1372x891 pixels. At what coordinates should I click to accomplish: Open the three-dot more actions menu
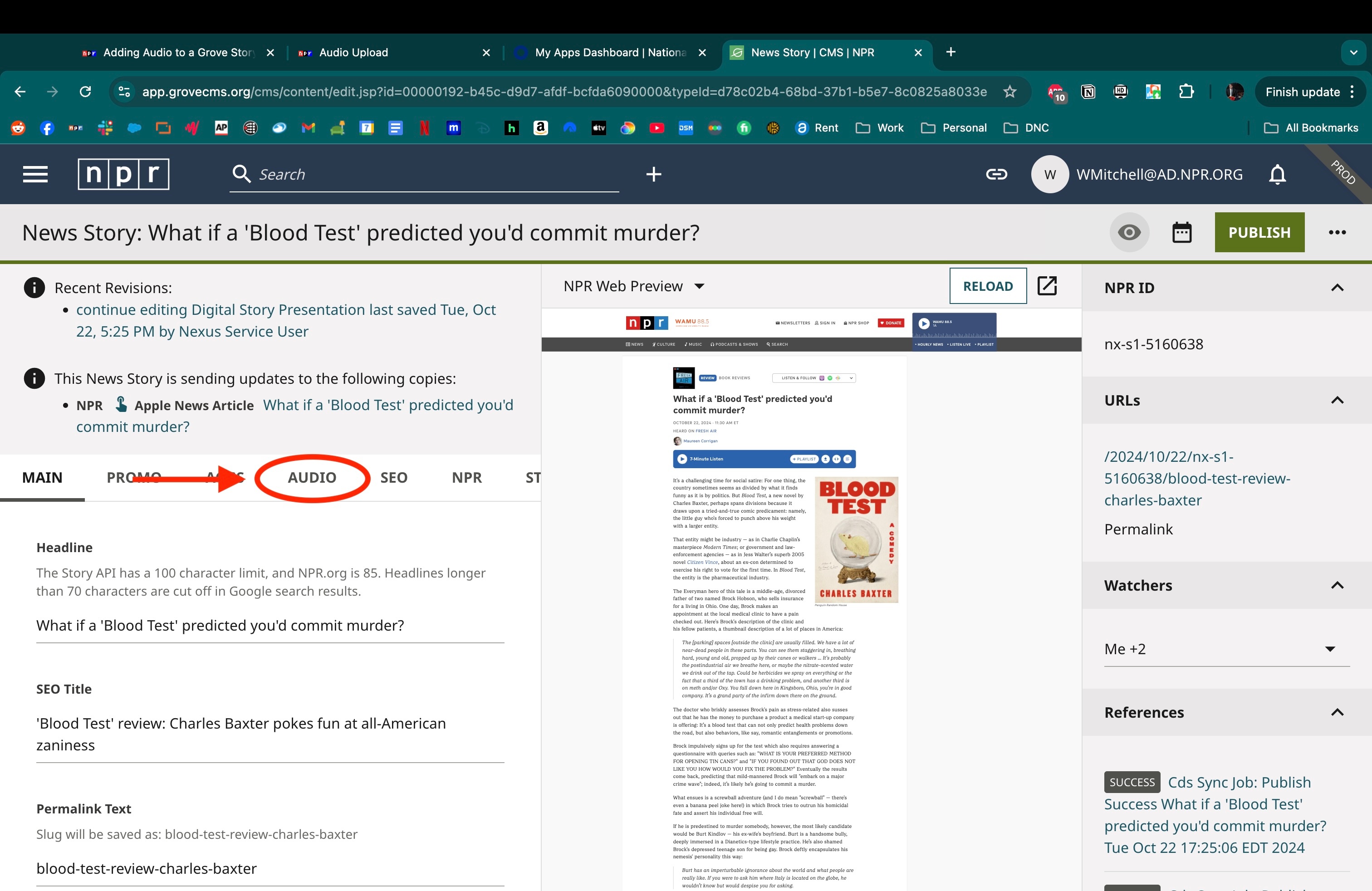(x=1337, y=232)
